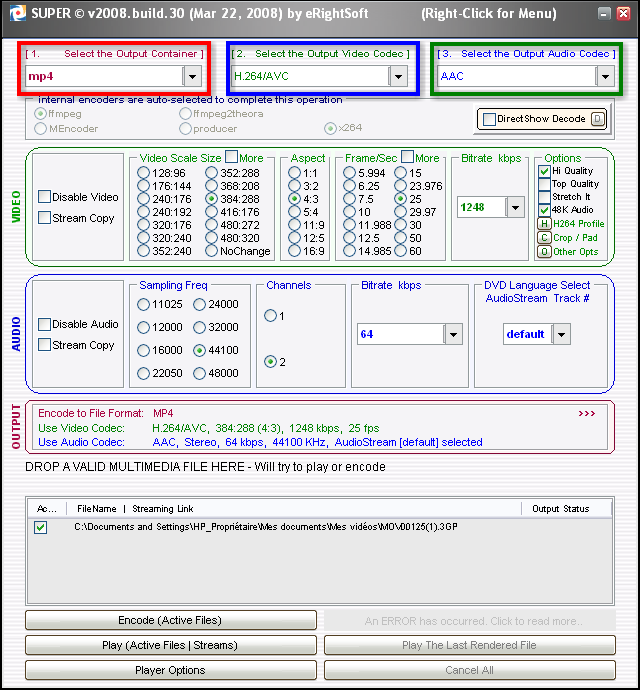Check the video Stream Copy checkbox

coord(44,218)
